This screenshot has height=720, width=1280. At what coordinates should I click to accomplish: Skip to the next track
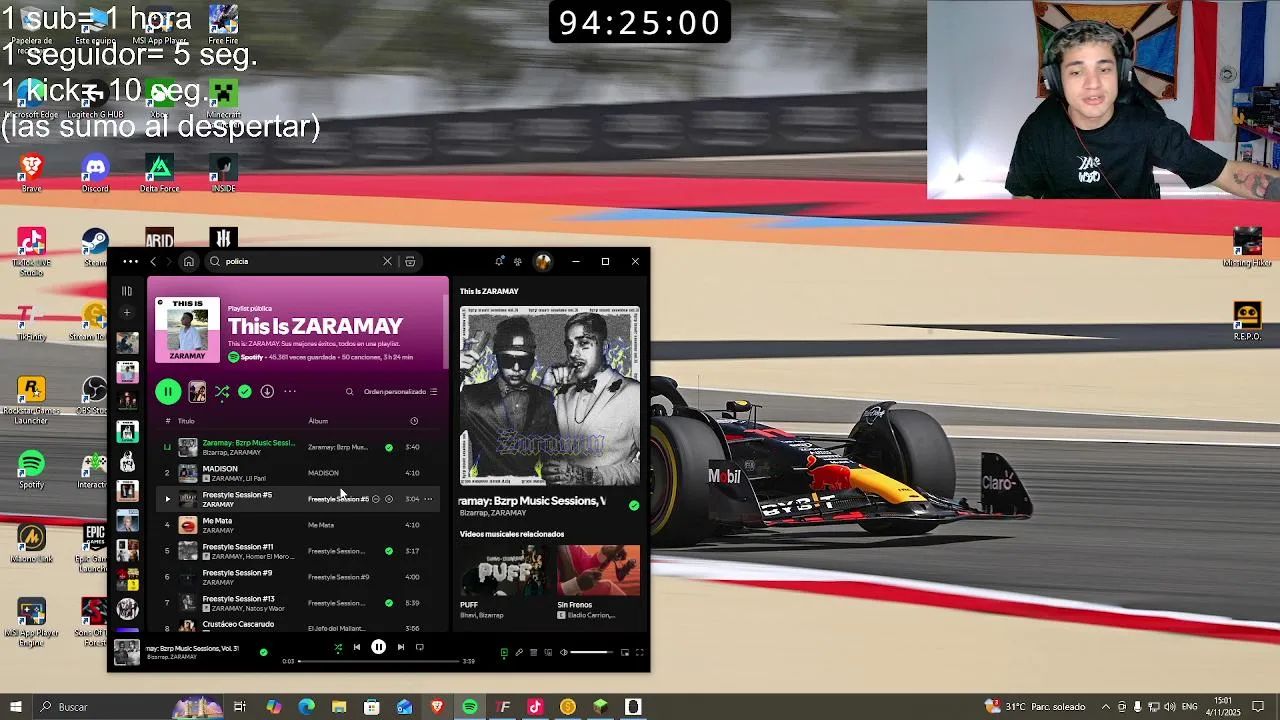(401, 648)
